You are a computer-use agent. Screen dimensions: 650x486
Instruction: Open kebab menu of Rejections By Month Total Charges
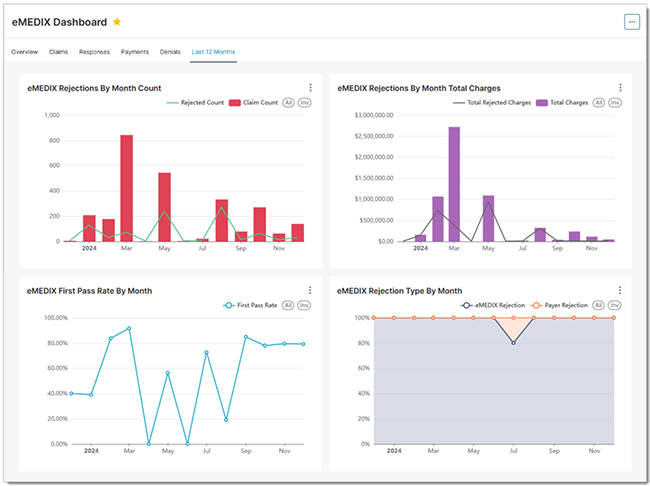(620, 87)
